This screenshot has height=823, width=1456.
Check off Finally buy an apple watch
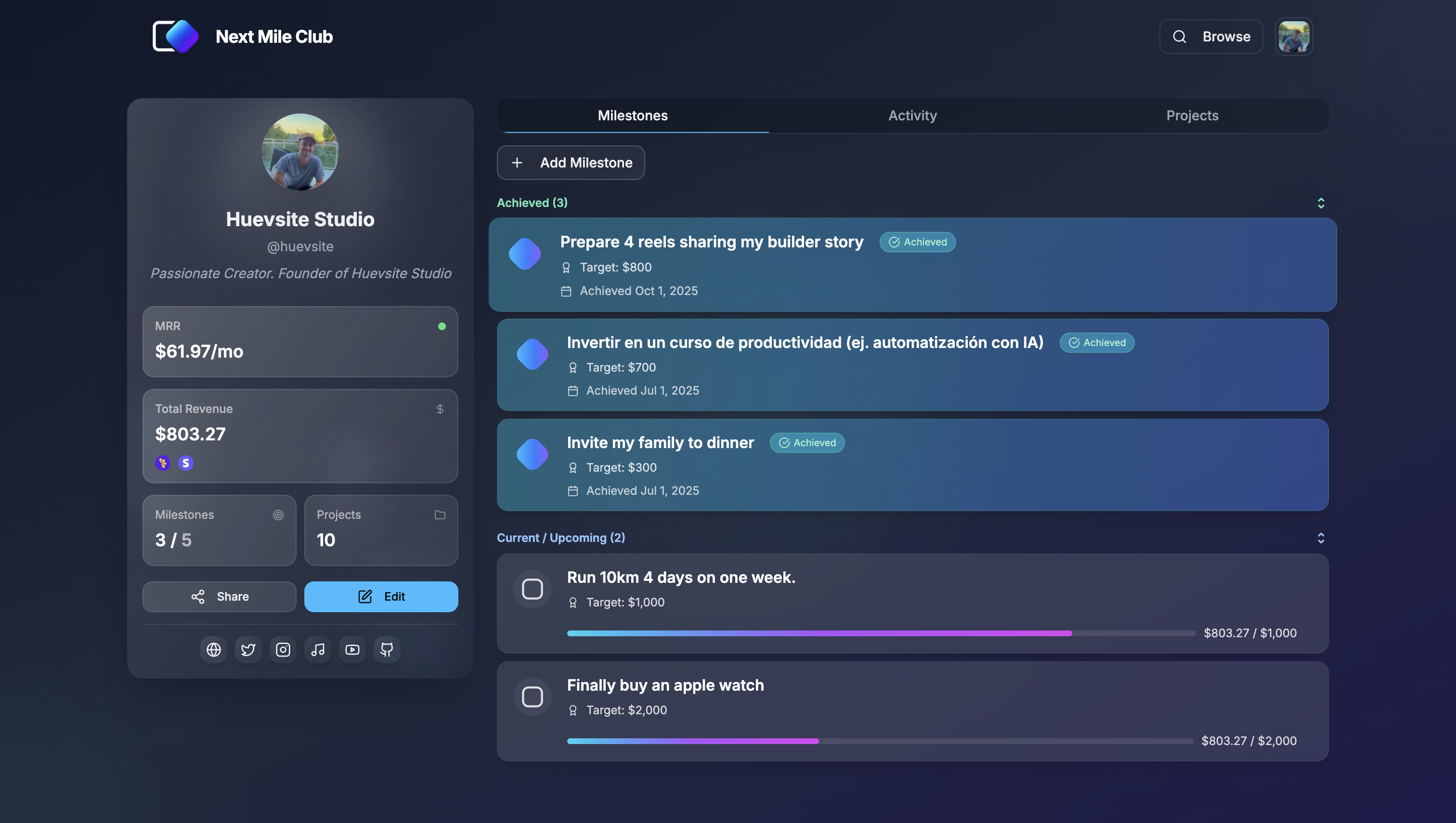click(x=532, y=696)
